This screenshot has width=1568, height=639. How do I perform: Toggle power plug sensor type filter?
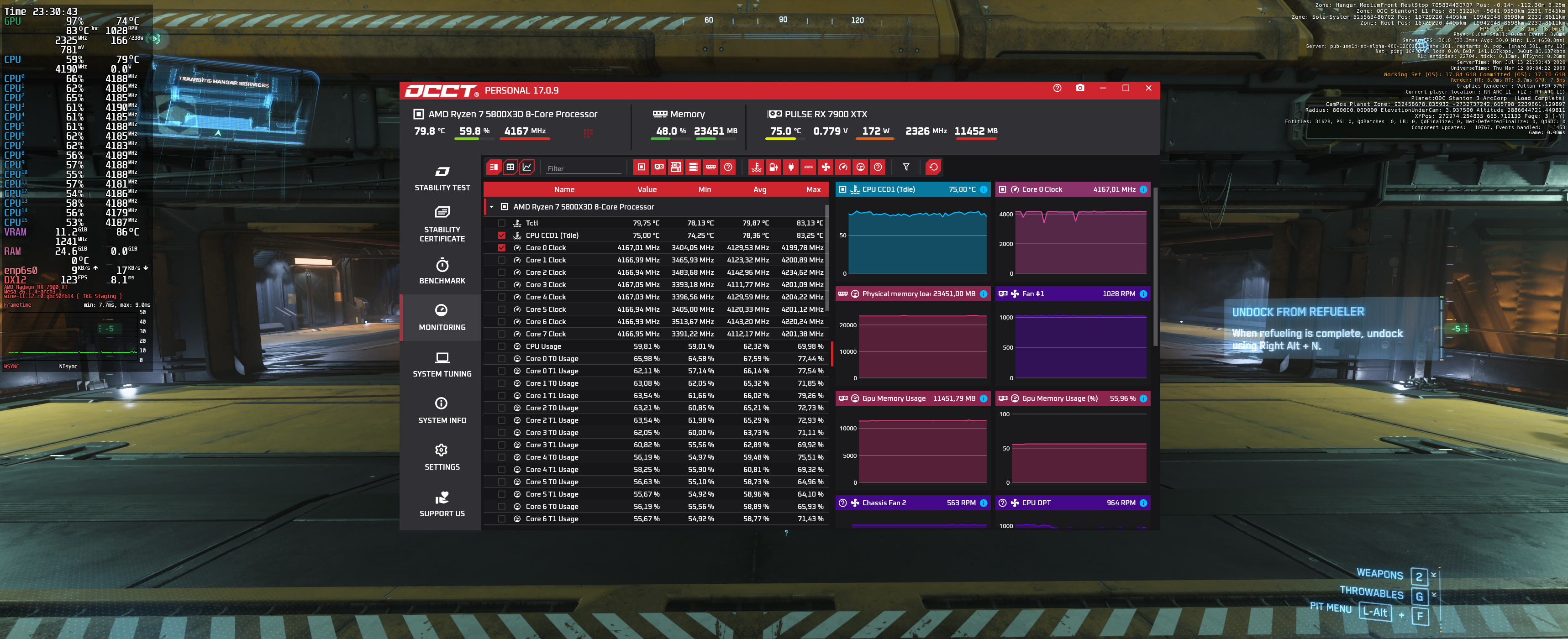click(791, 167)
